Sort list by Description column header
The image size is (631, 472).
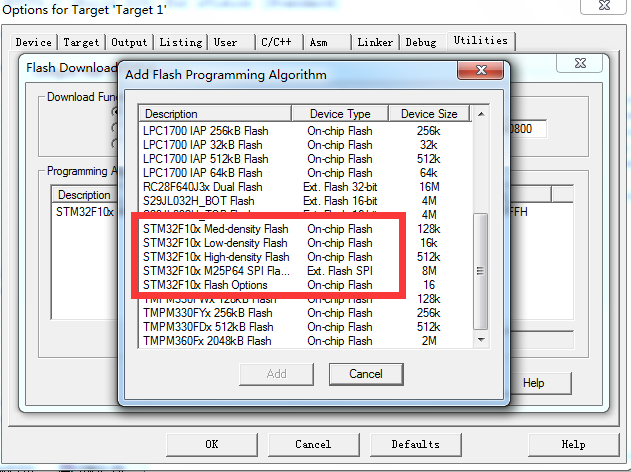[215, 114]
